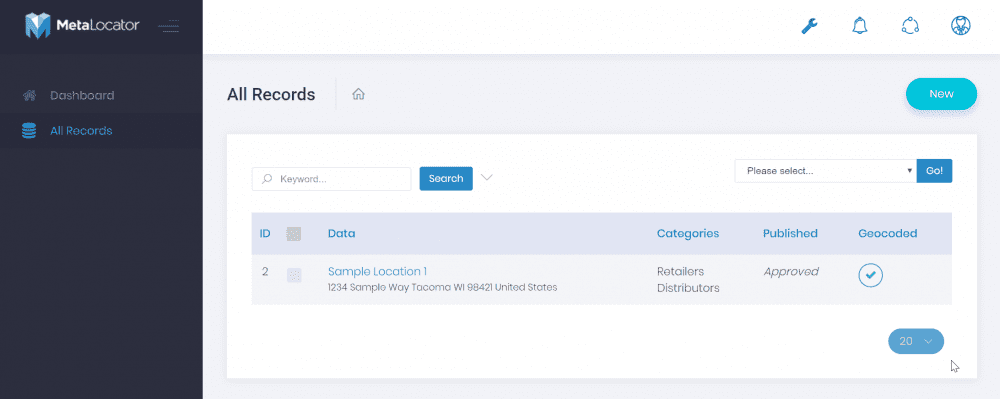The image size is (1000, 399).
Task: Expand advanced search chevron beside Search
Action: [487, 178]
